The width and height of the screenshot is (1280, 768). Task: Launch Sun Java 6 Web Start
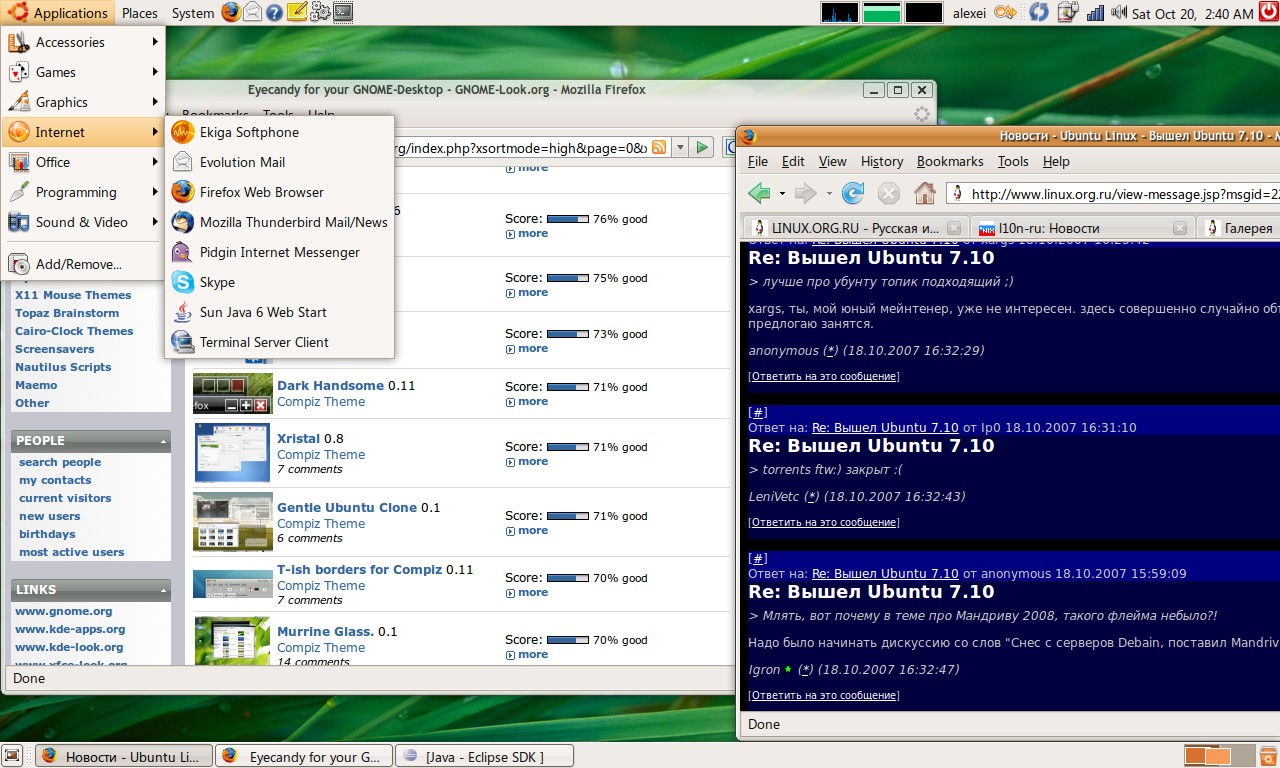click(x=280, y=312)
